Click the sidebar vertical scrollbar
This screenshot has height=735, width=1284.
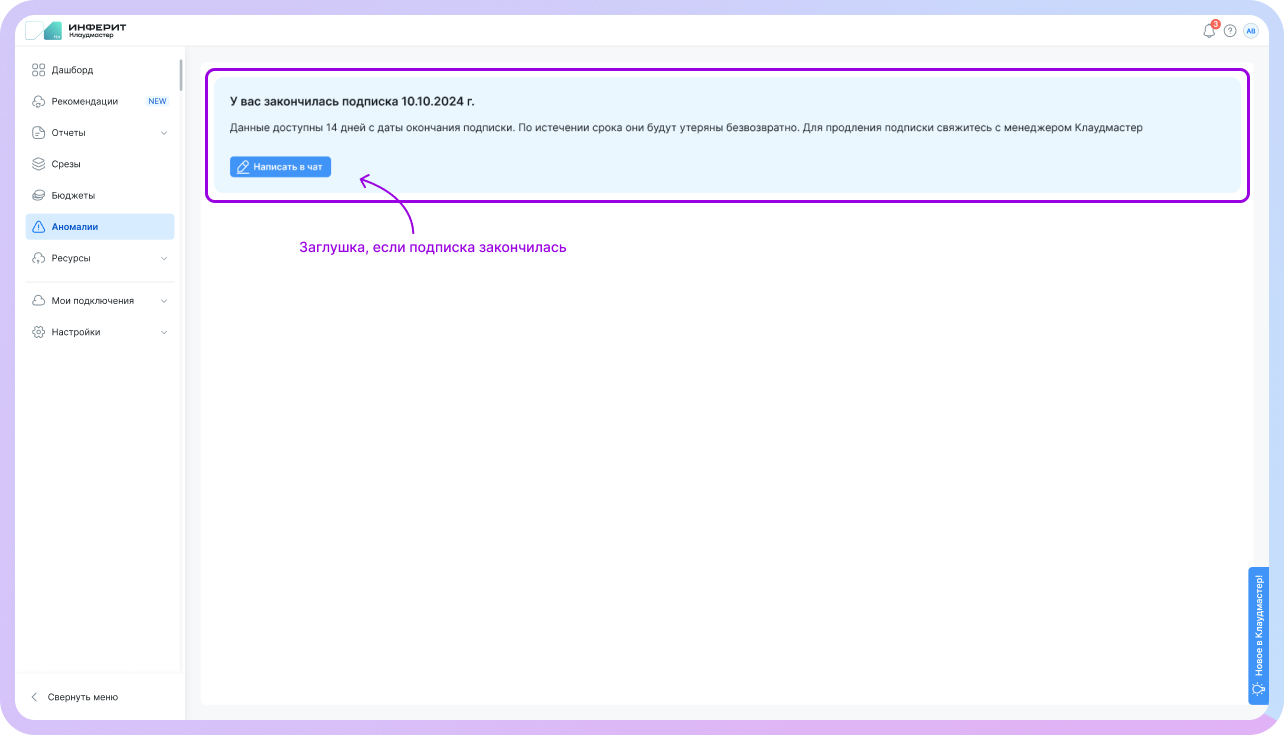[181, 76]
